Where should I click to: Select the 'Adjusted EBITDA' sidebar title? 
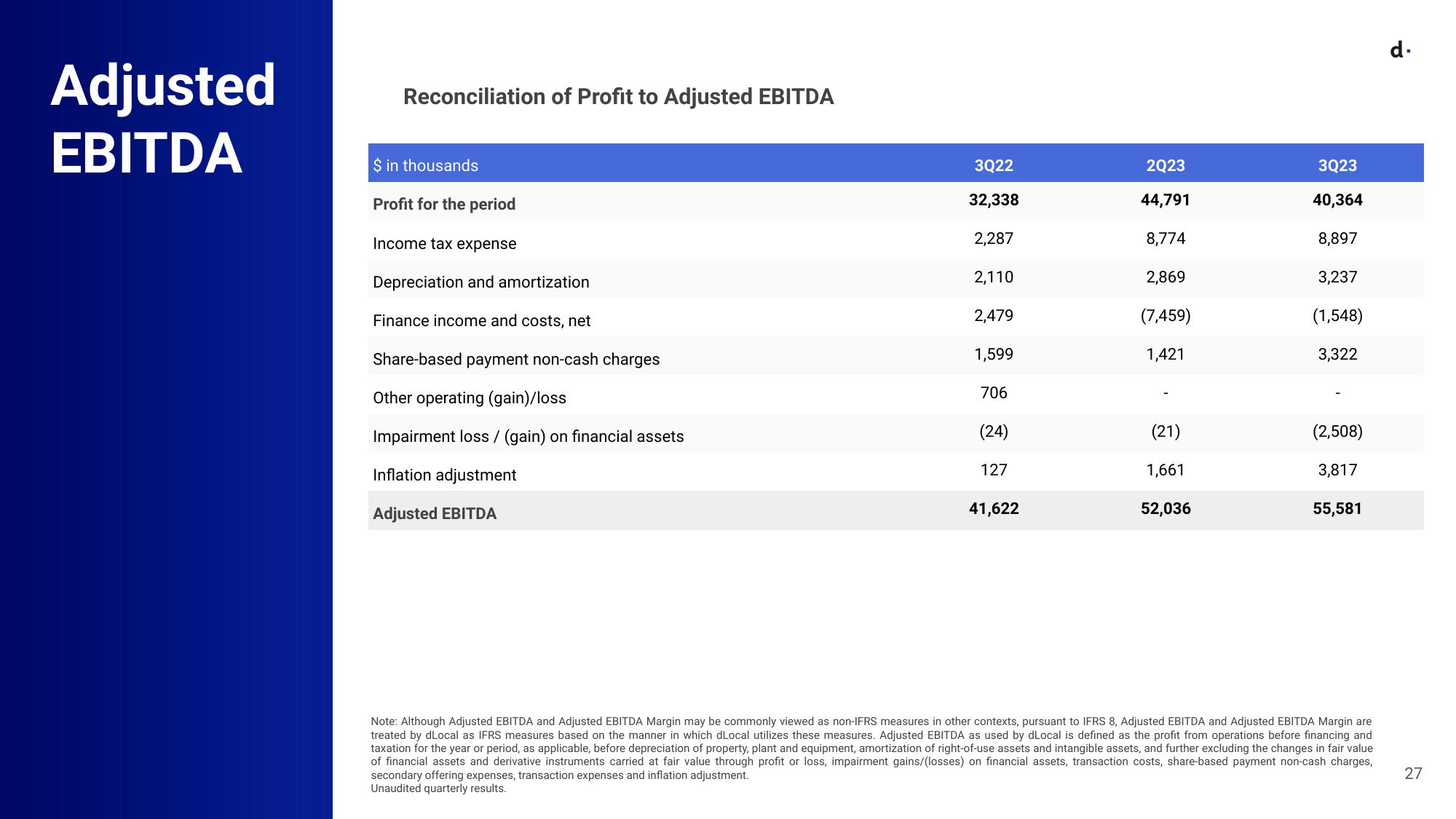tap(163, 119)
